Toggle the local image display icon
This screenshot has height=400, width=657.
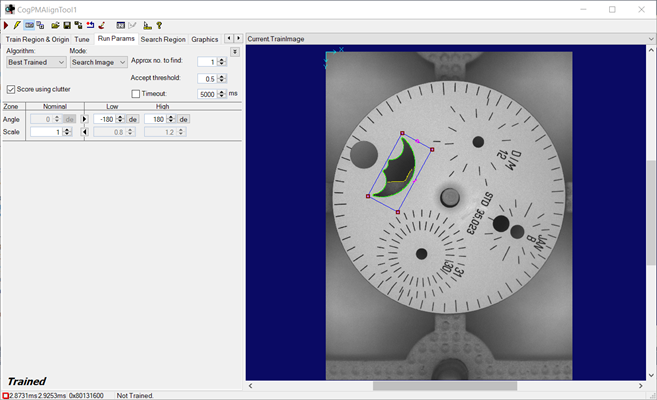pos(29,25)
